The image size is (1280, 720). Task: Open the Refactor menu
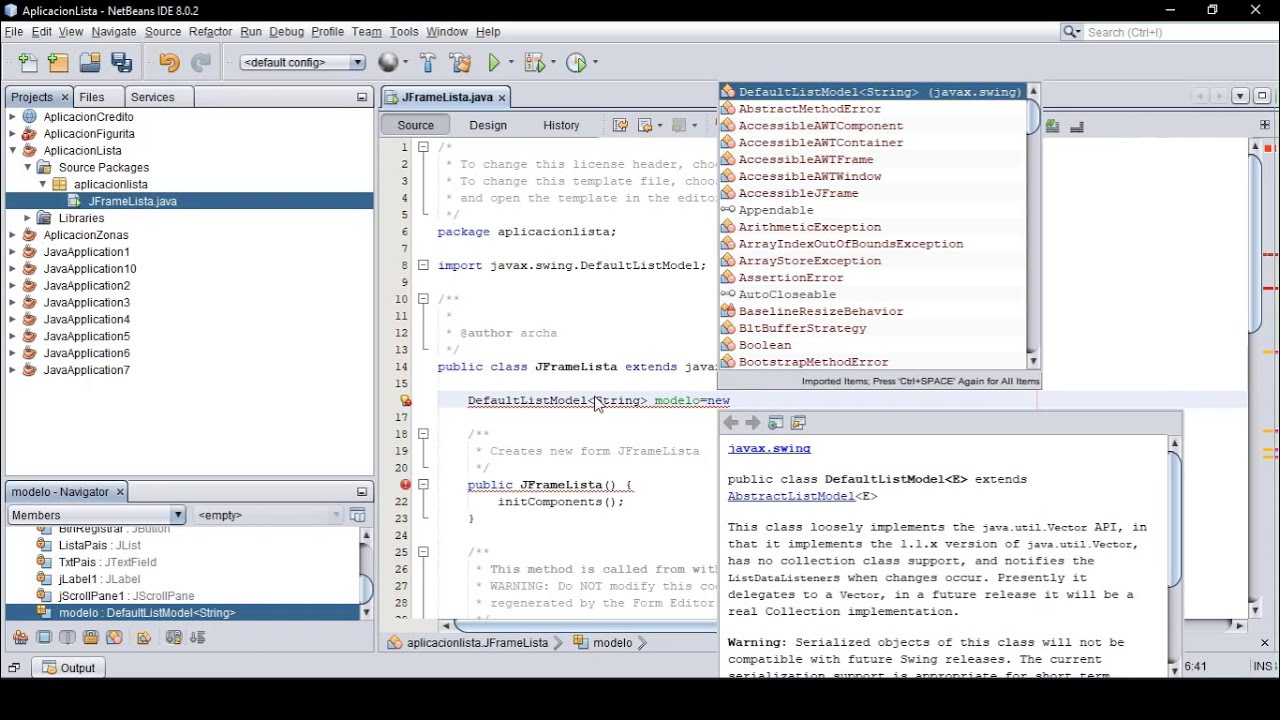pos(210,32)
